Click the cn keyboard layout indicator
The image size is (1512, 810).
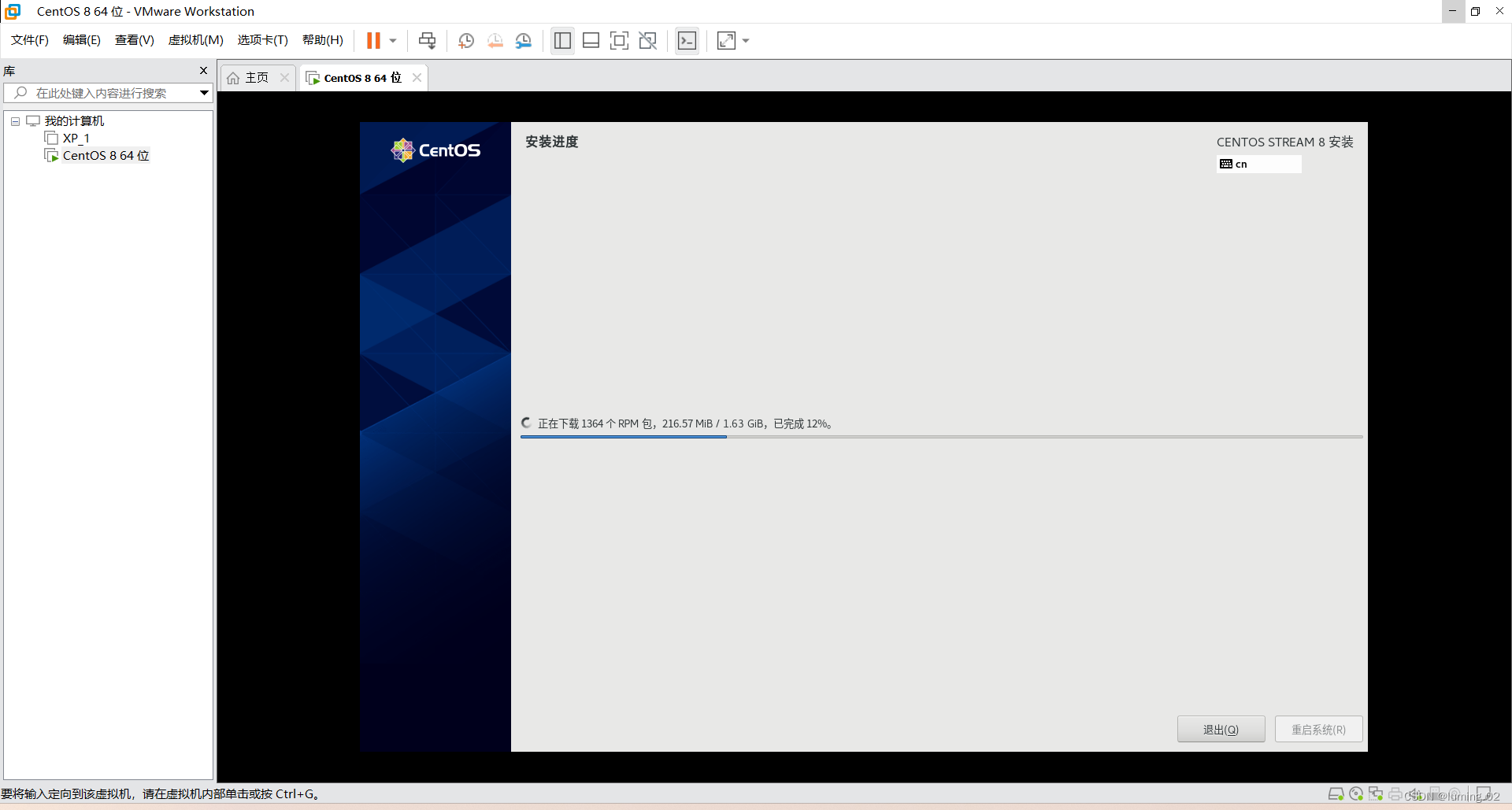1258,164
